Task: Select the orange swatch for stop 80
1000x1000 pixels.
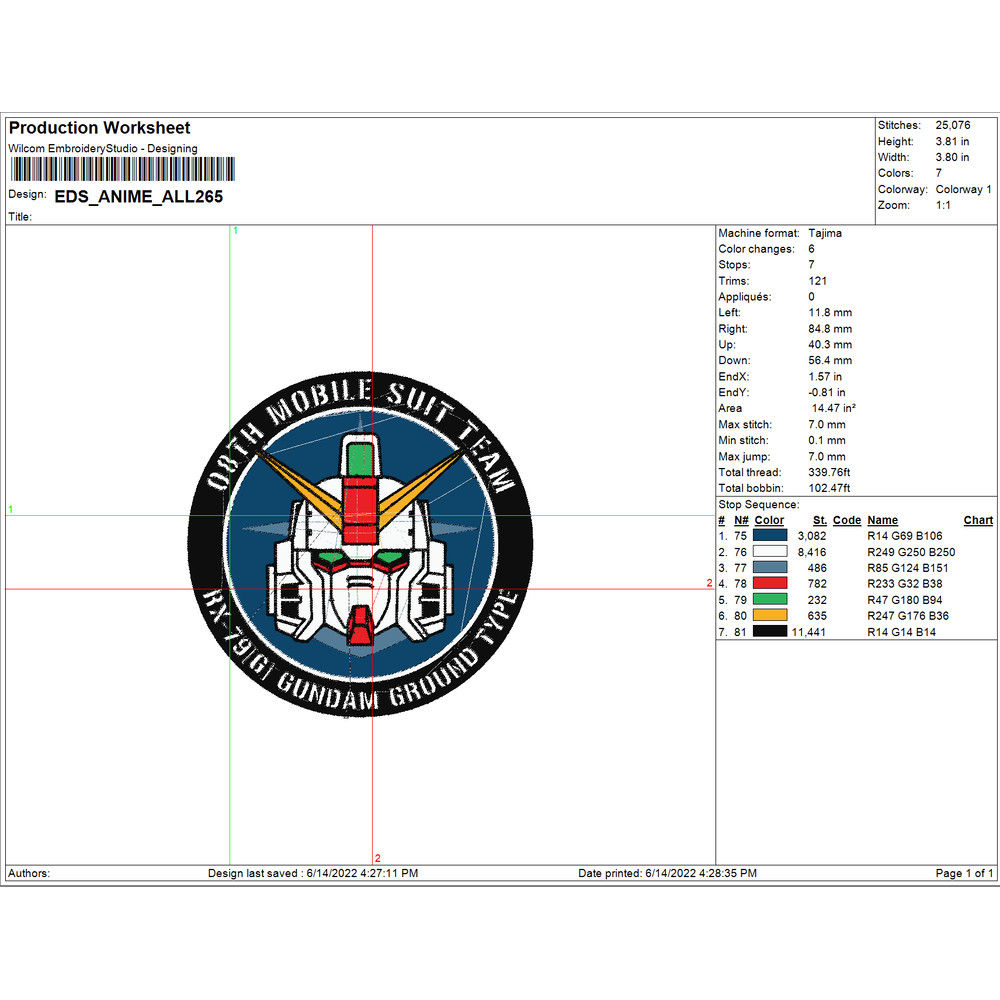Action: (x=771, y=616)
